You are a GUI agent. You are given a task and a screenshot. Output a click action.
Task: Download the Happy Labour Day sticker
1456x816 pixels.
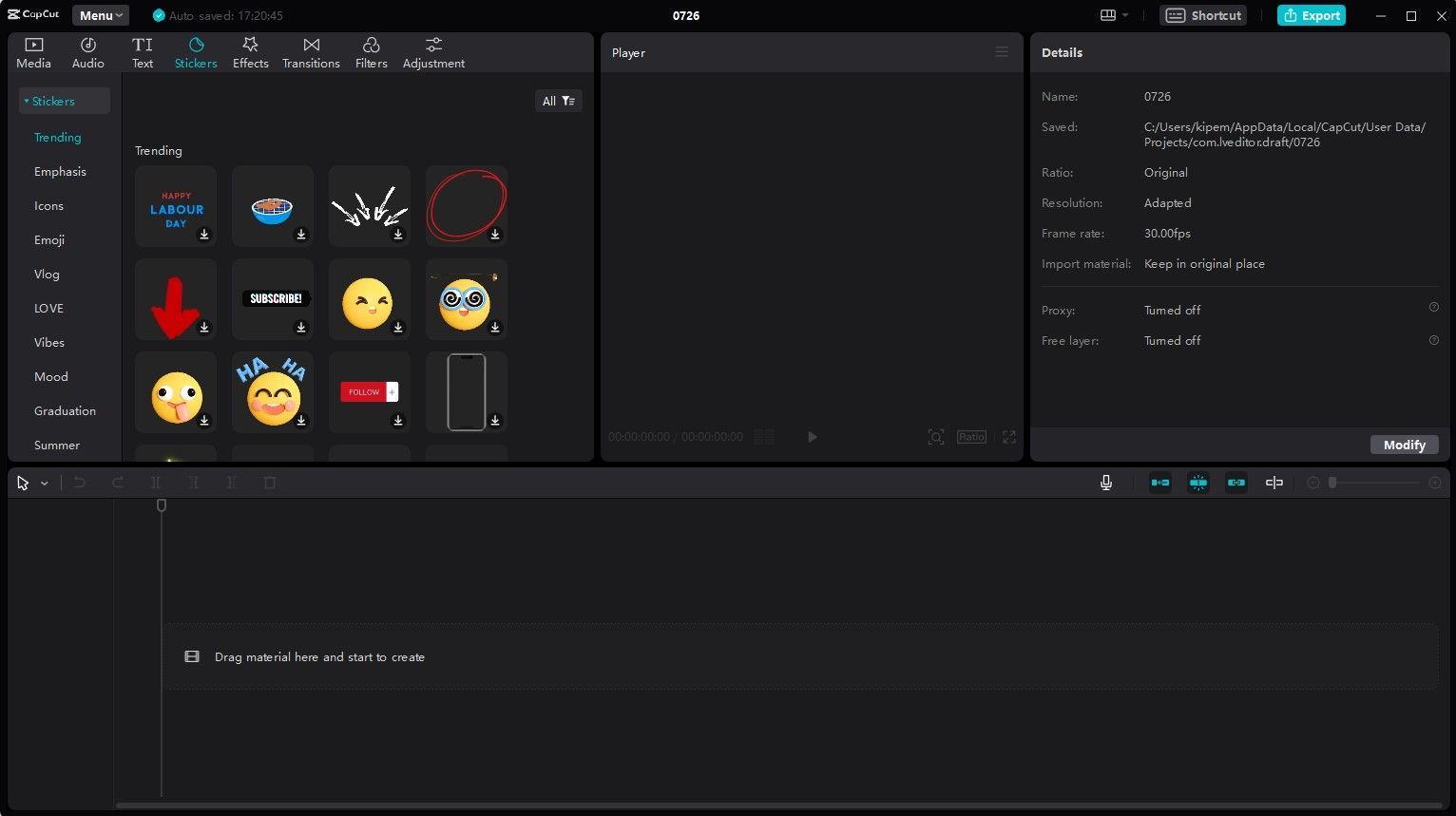pos(204,235)
